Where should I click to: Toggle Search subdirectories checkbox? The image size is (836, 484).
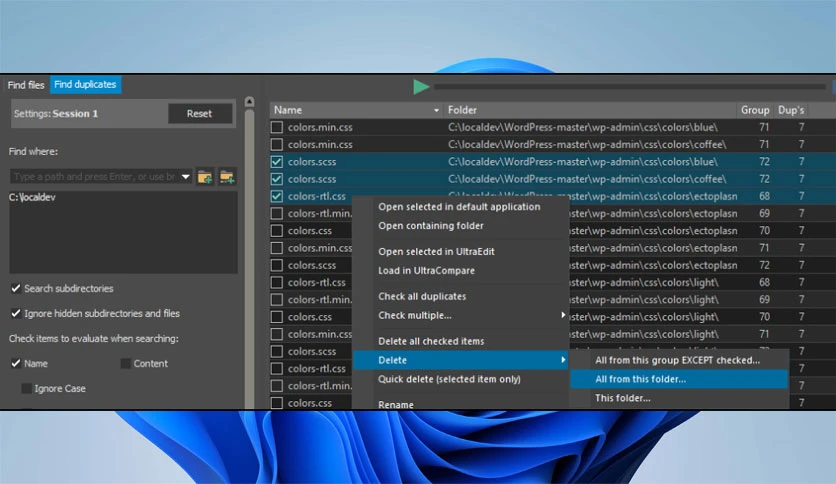[x=16, y=288]
